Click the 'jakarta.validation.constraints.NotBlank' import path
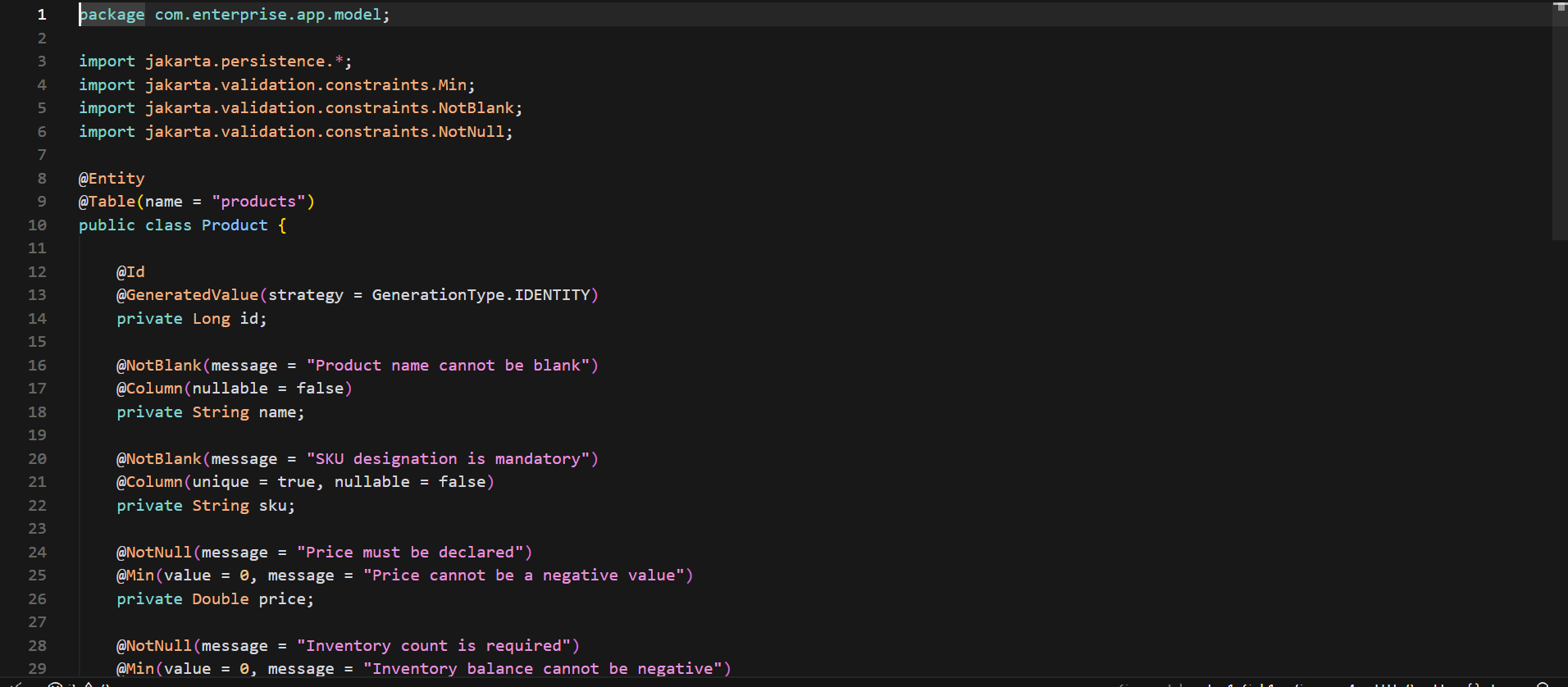 (x=330, y=108)
